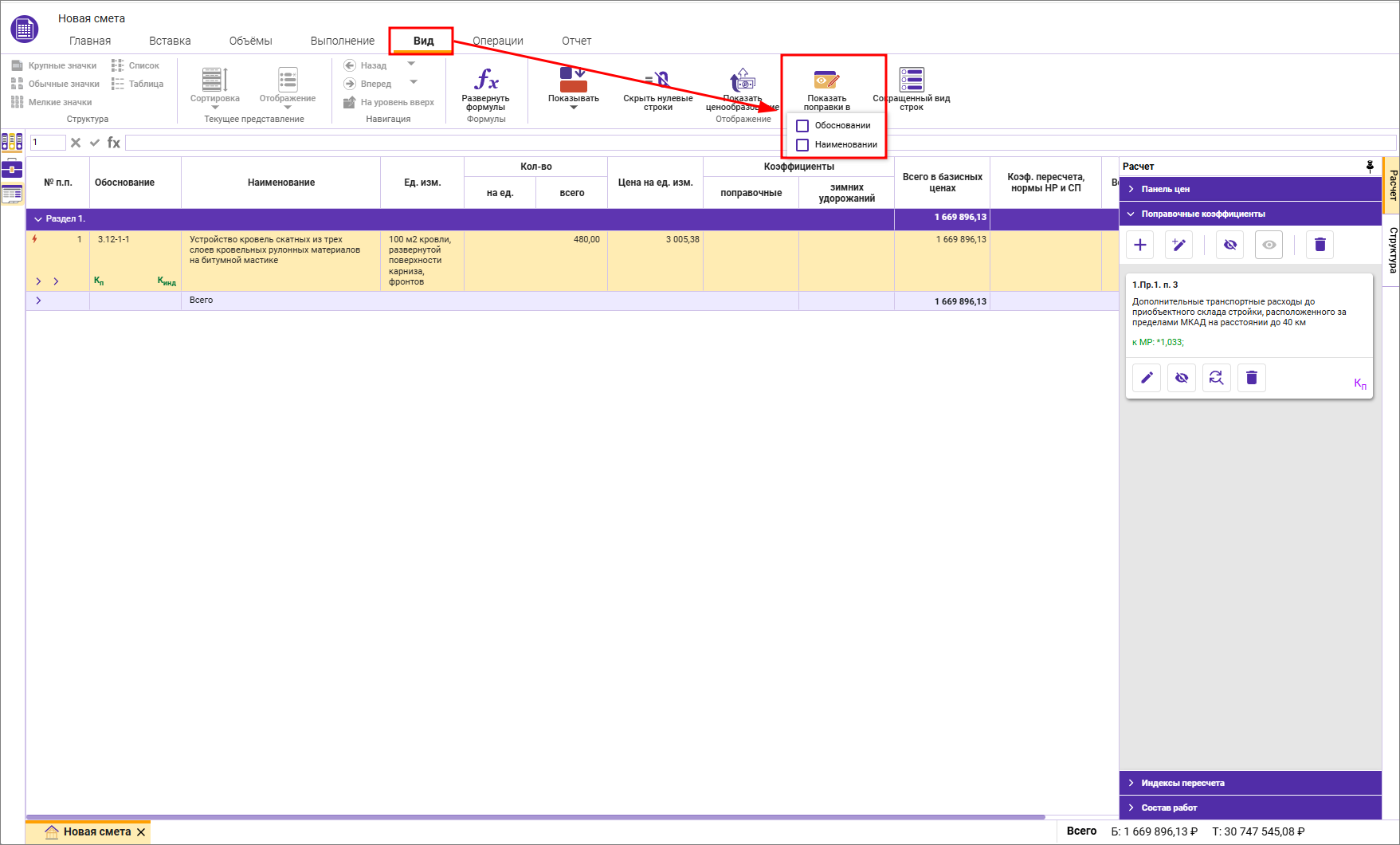Image resolution: width=1400 pixels, height=845 pixels.
Task: Pin the Расчет panel
Action: click(x=1370, y=166)
